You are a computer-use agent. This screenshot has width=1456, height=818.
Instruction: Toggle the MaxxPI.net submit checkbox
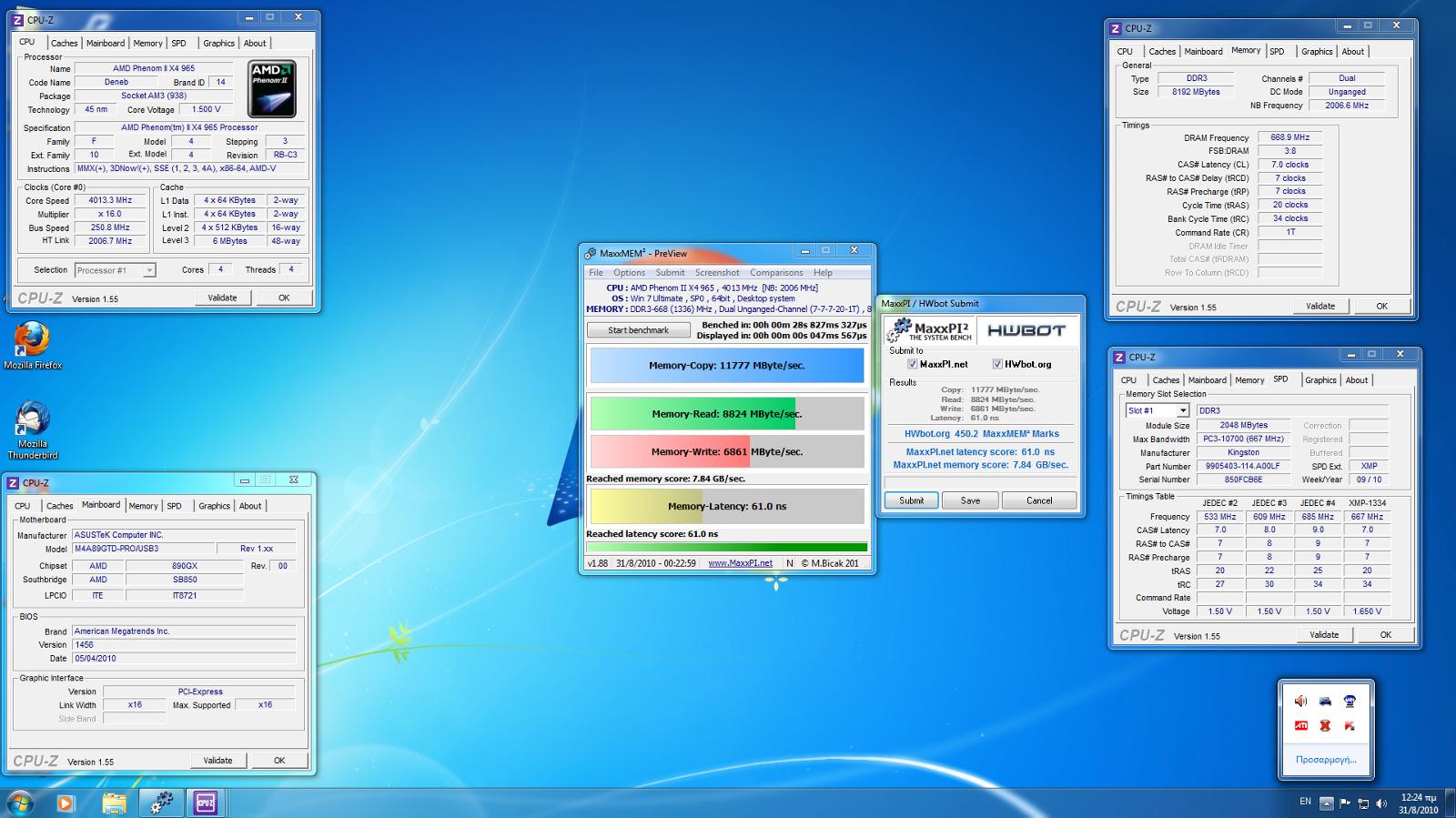pos(912,364)
